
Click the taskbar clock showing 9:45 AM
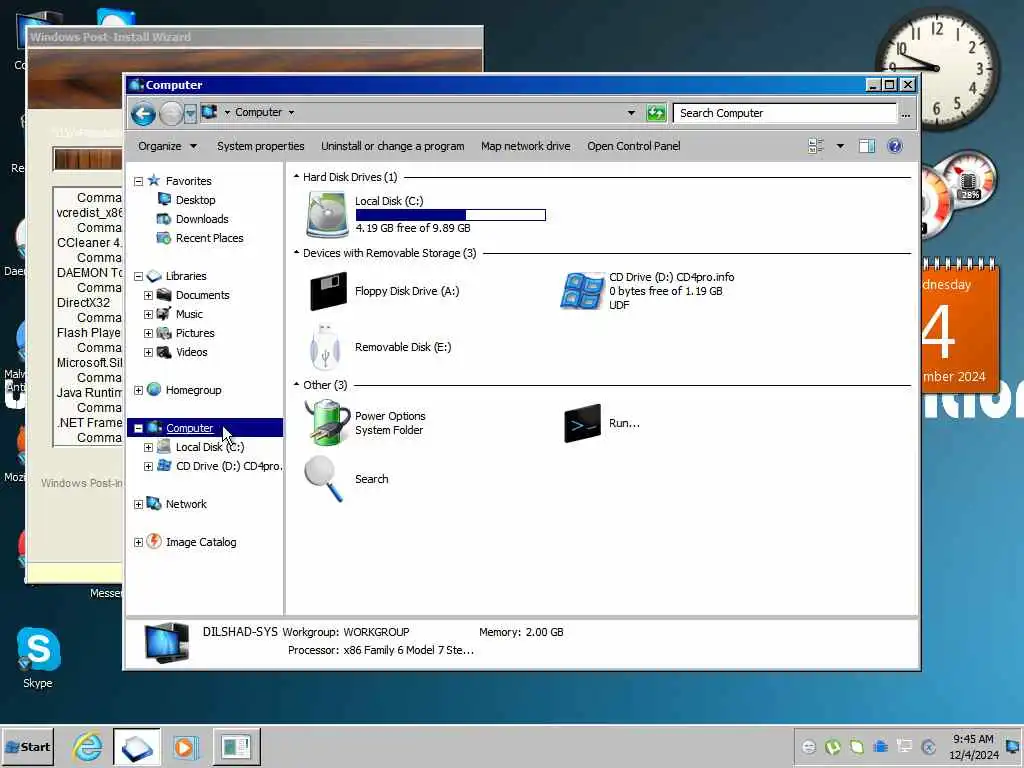[x=973, y=746]
